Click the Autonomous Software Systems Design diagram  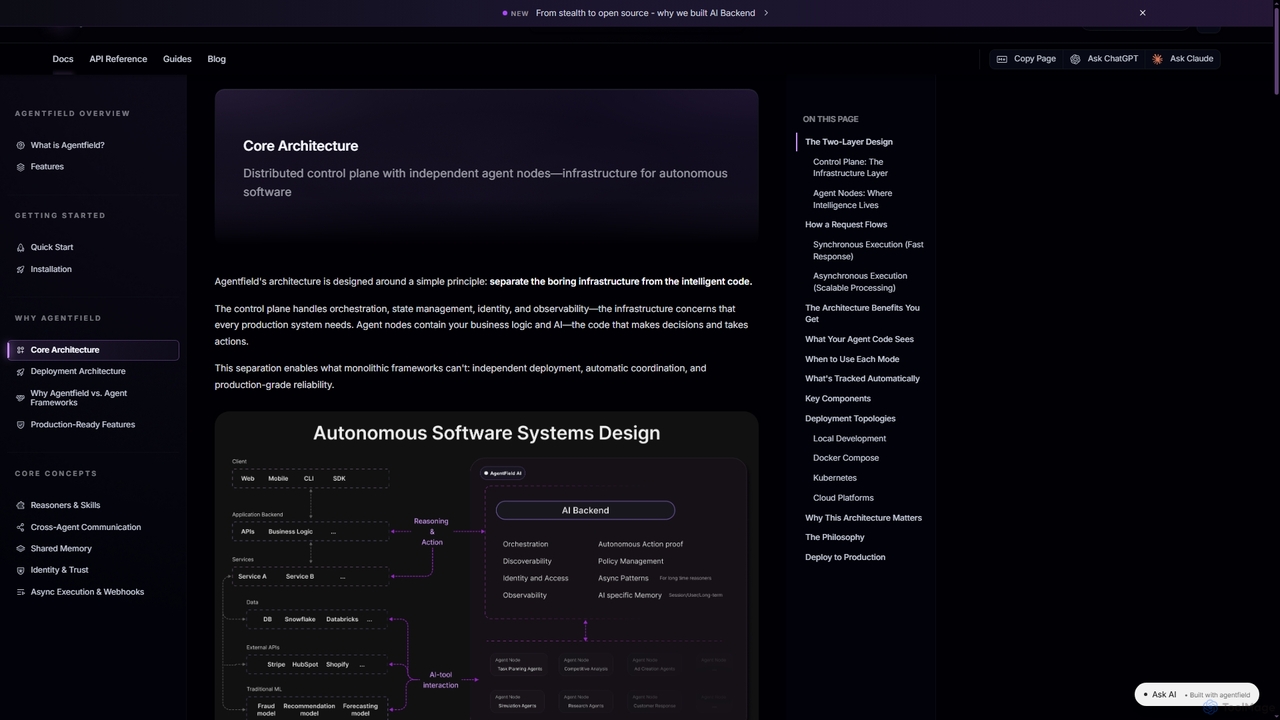[486, 566]
